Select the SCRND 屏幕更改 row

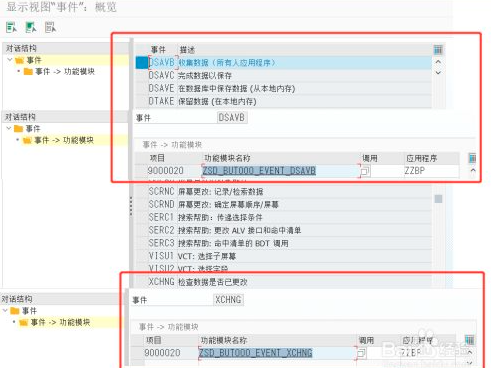coord(284,204)
